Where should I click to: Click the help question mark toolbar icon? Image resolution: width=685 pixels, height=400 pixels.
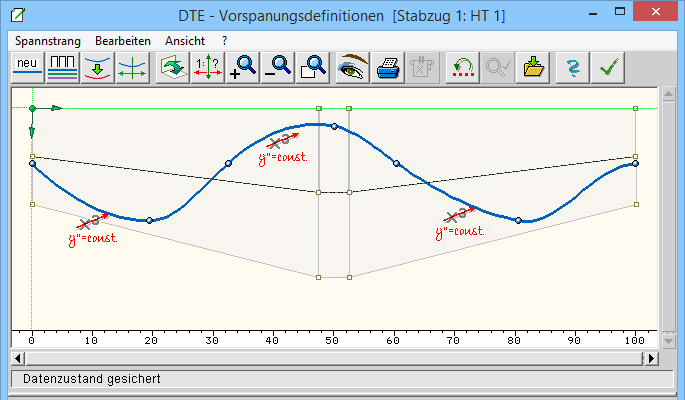tap(572, 67)
